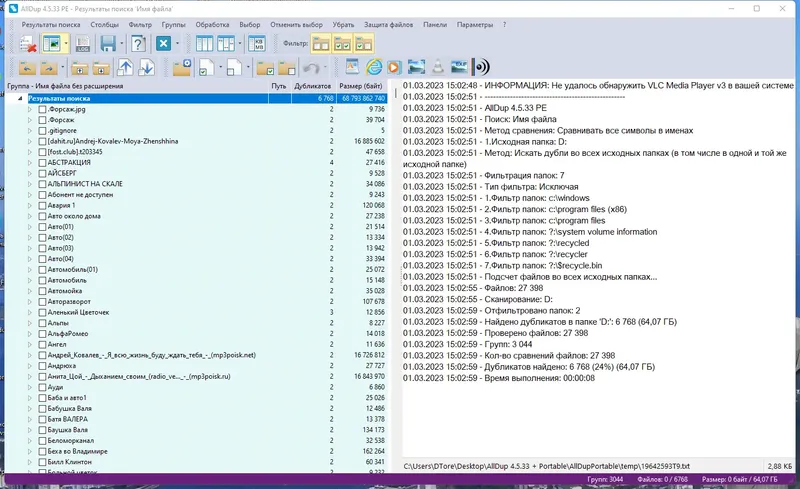Check the box for Автомойка
Screen dimensions: 800x489
coord(42,291)
